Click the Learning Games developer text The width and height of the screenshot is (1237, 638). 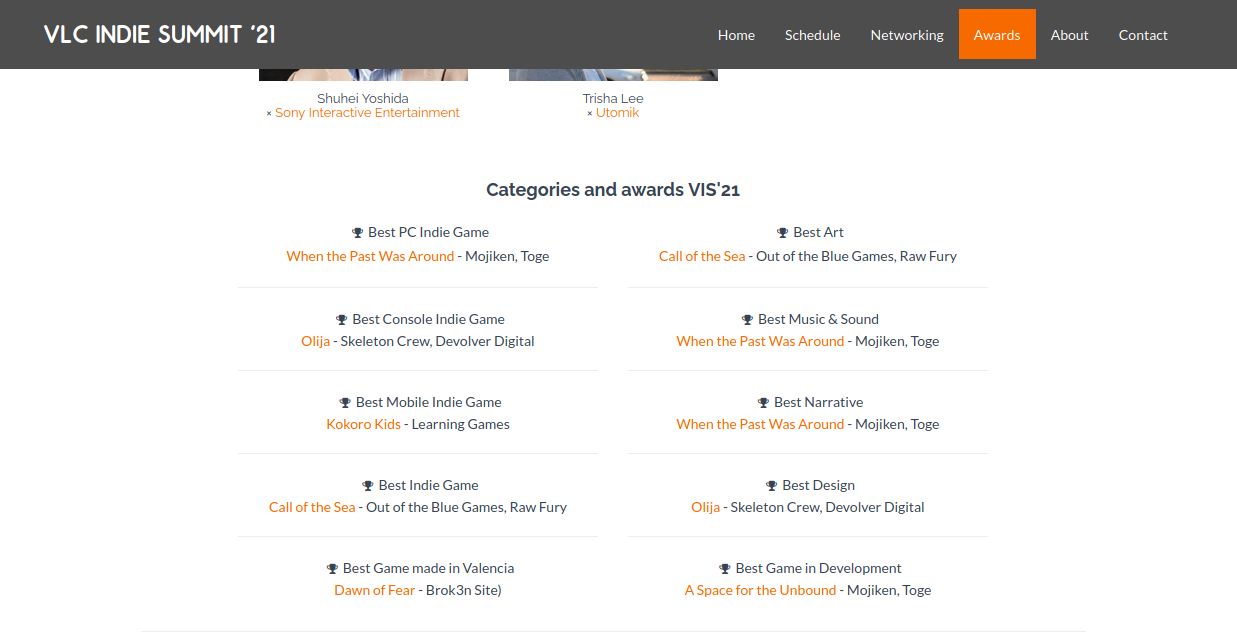point(460,424)
